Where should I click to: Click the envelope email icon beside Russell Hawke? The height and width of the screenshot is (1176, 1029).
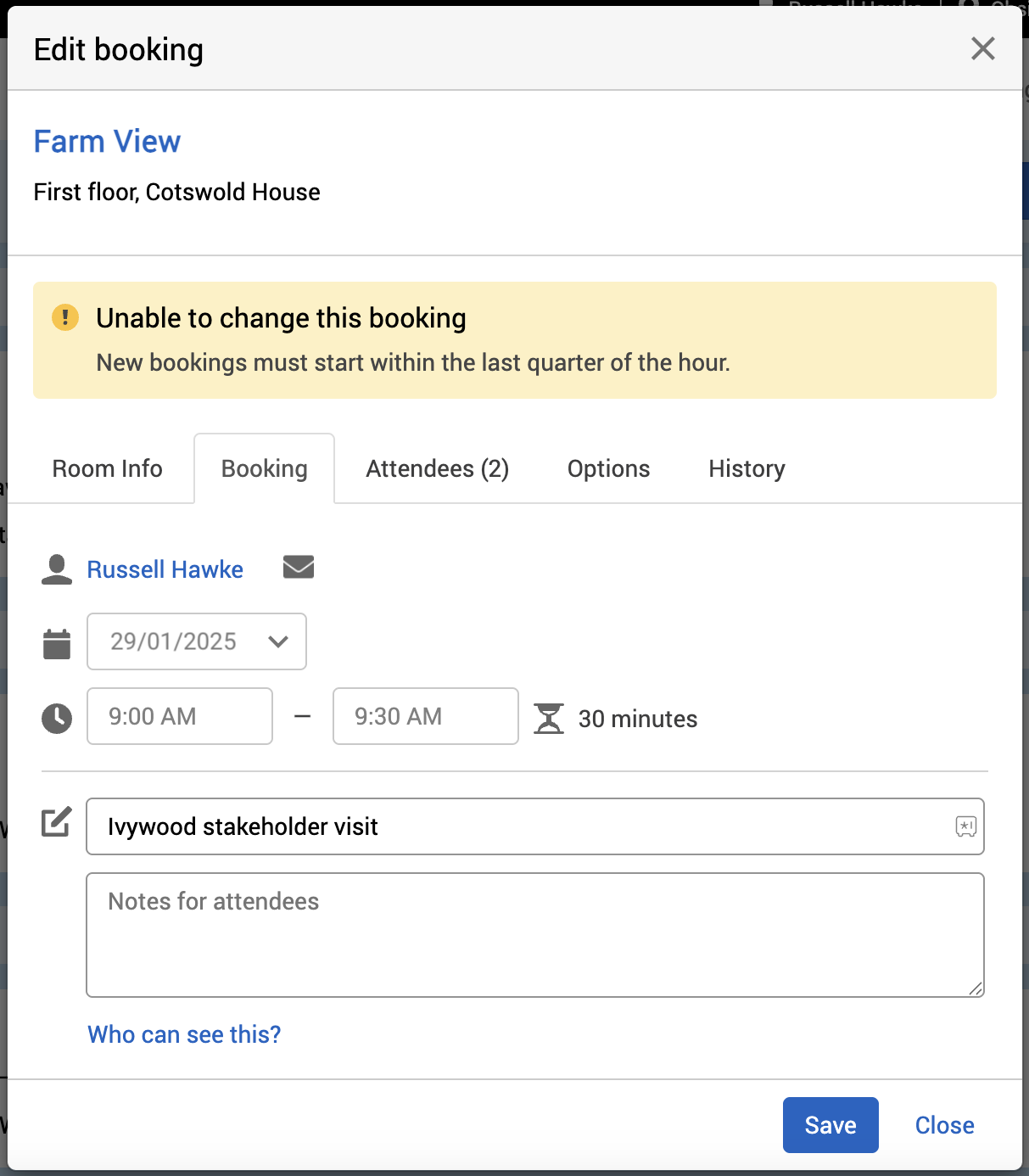299,567
